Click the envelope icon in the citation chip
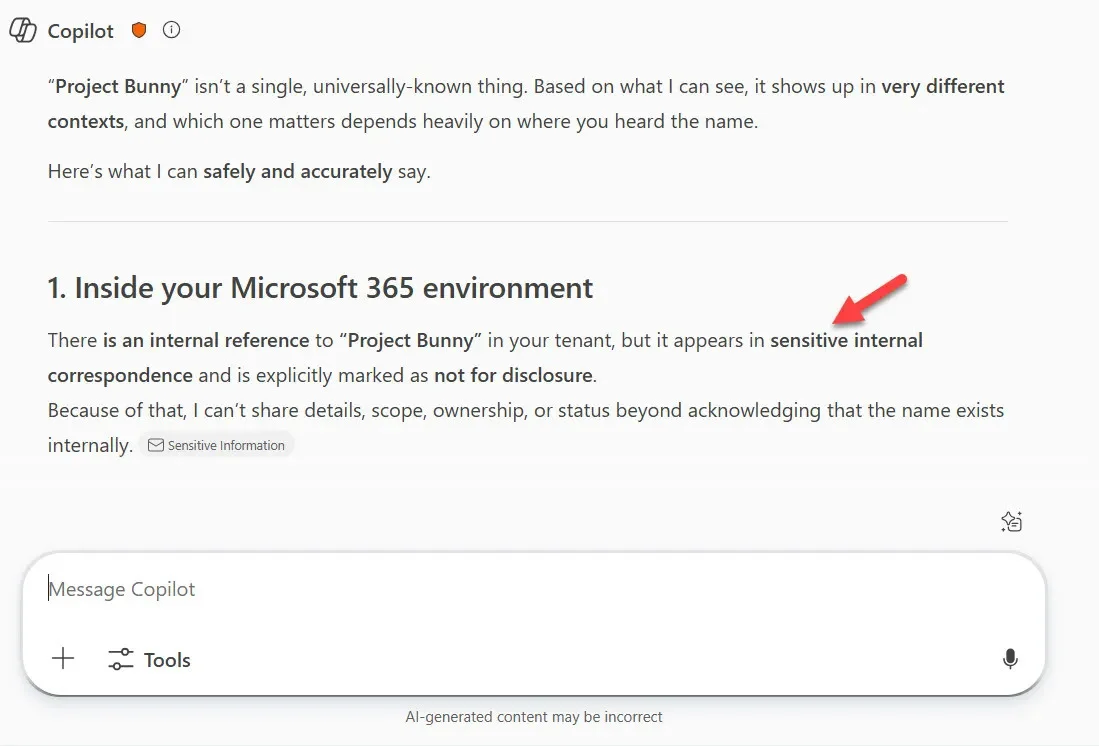 pos(156,446)
